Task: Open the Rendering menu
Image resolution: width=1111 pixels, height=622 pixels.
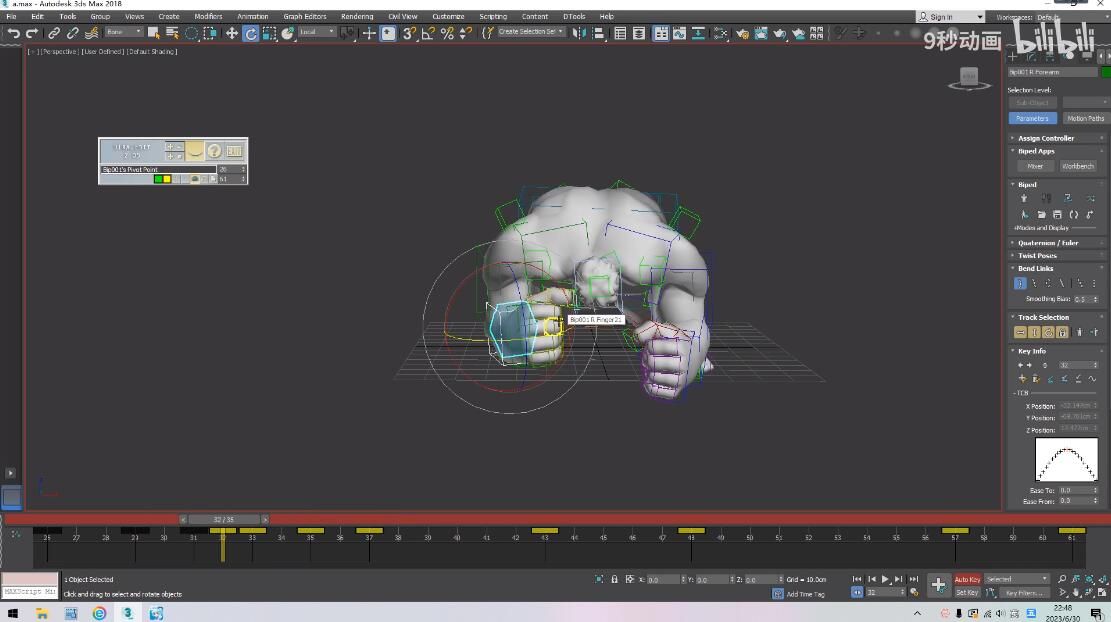Action: point(357,16)
